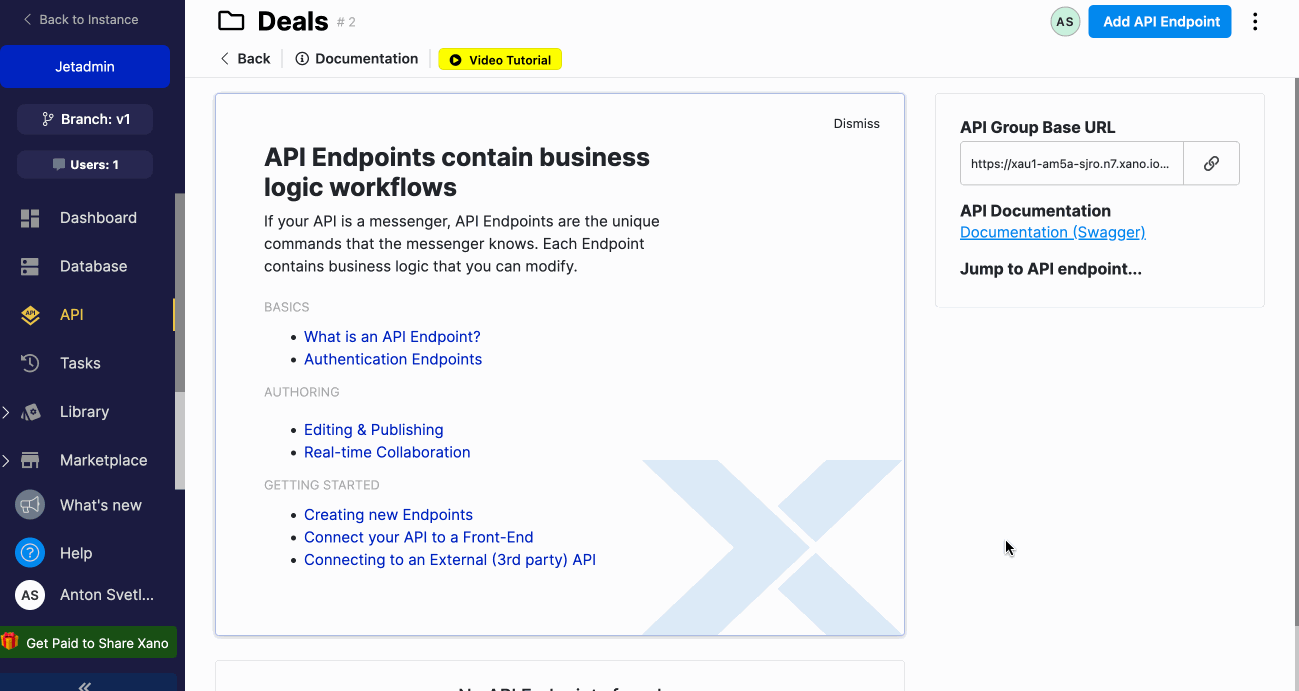
Task: Copy the API Group Base URL link icon
Action: tap(1211, 163)
